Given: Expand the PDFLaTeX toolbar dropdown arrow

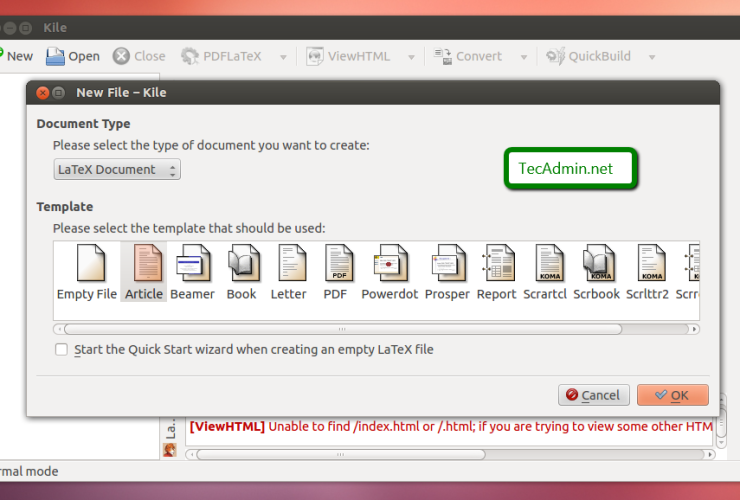Looking at the screenshot, I should pyautogui.click(x=283, y=57).
